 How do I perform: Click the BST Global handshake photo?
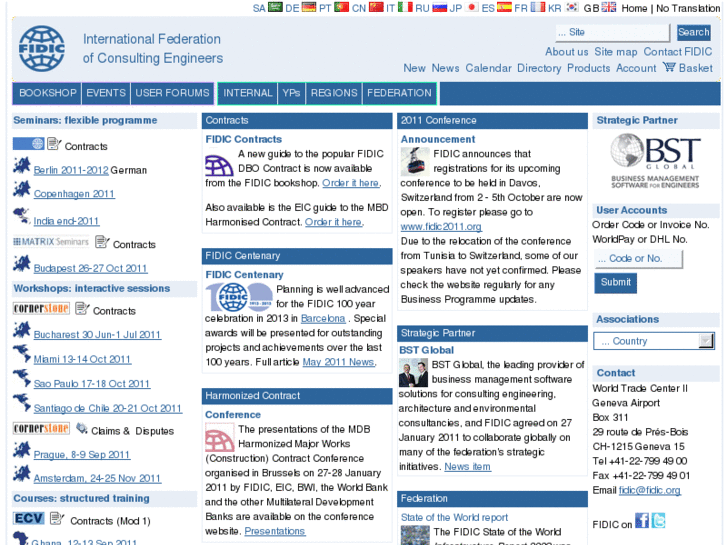[x=413, y=374]
